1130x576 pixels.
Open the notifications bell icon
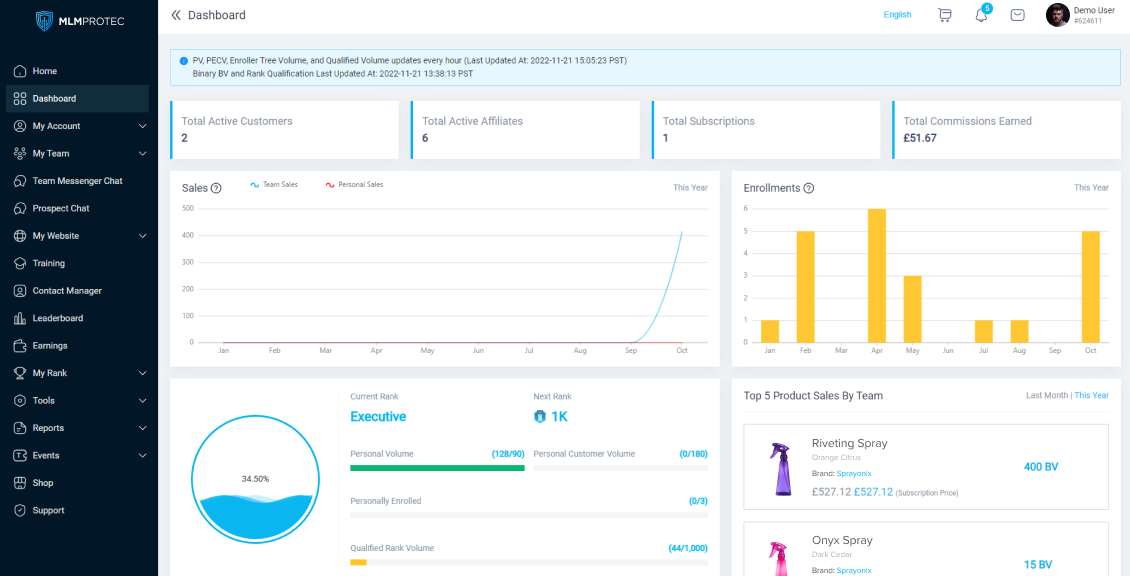(x=981, y=15)
